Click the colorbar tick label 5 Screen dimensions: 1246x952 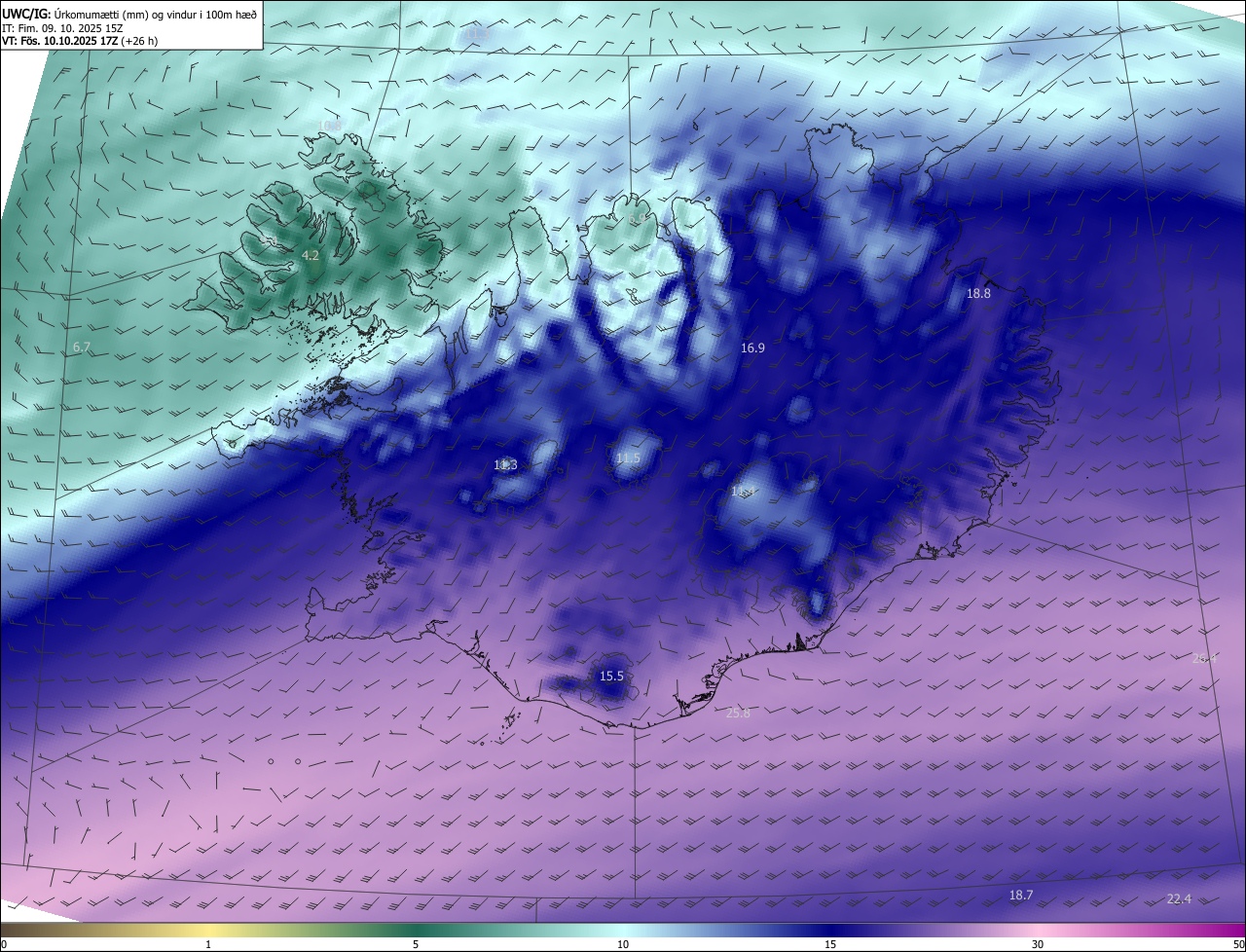[x=416, y=944]
